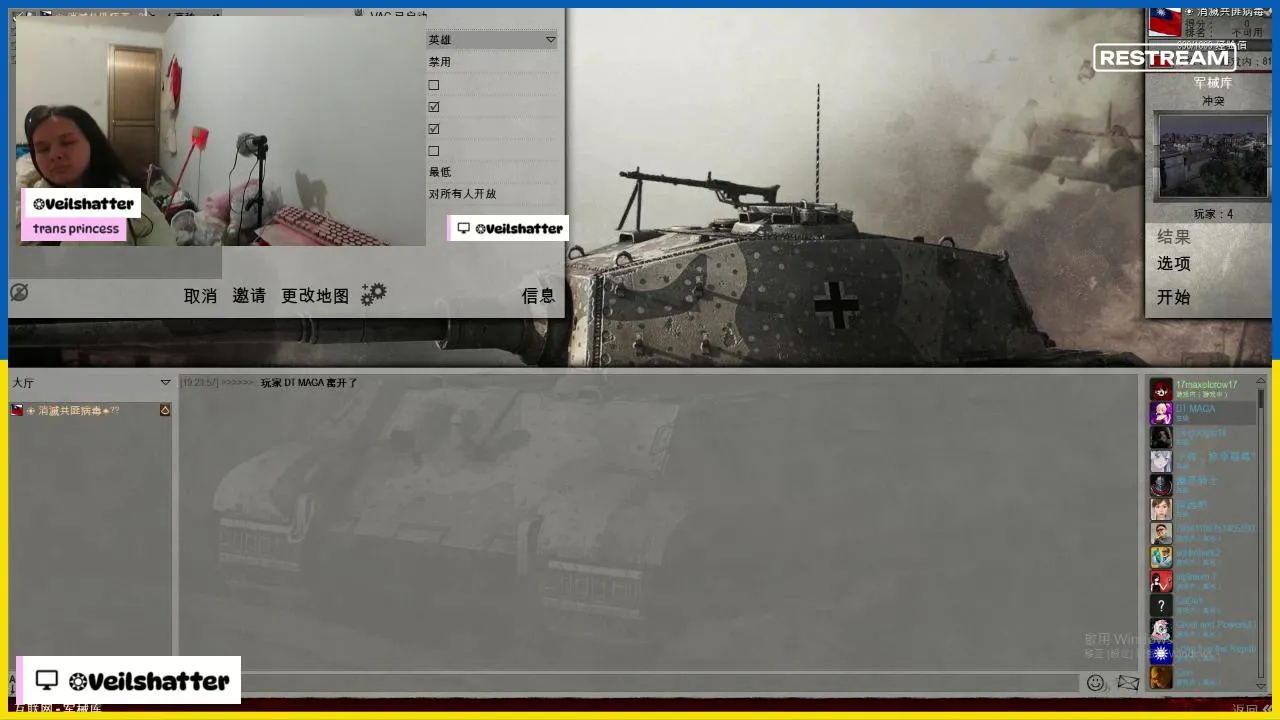Uncheck the lower ticked checkbox in settings
1280x720 pixels.
pos(433,129)
